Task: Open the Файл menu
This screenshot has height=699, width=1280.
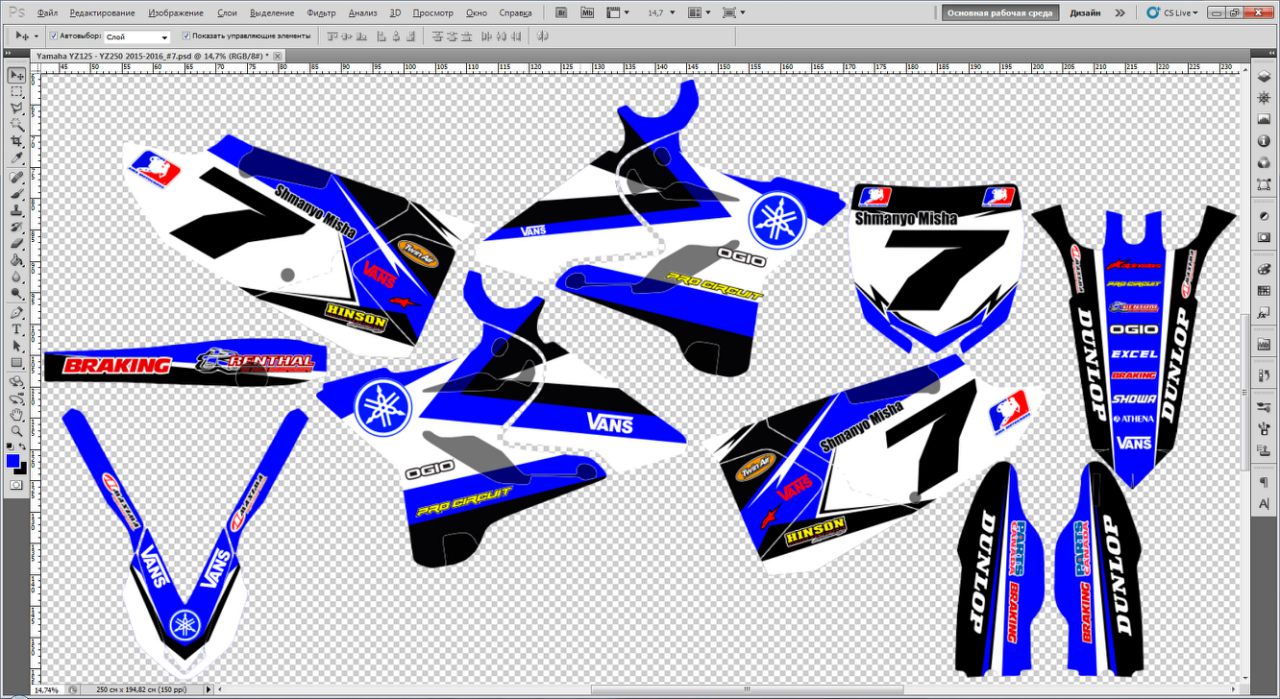Action: tap(46, 13)
